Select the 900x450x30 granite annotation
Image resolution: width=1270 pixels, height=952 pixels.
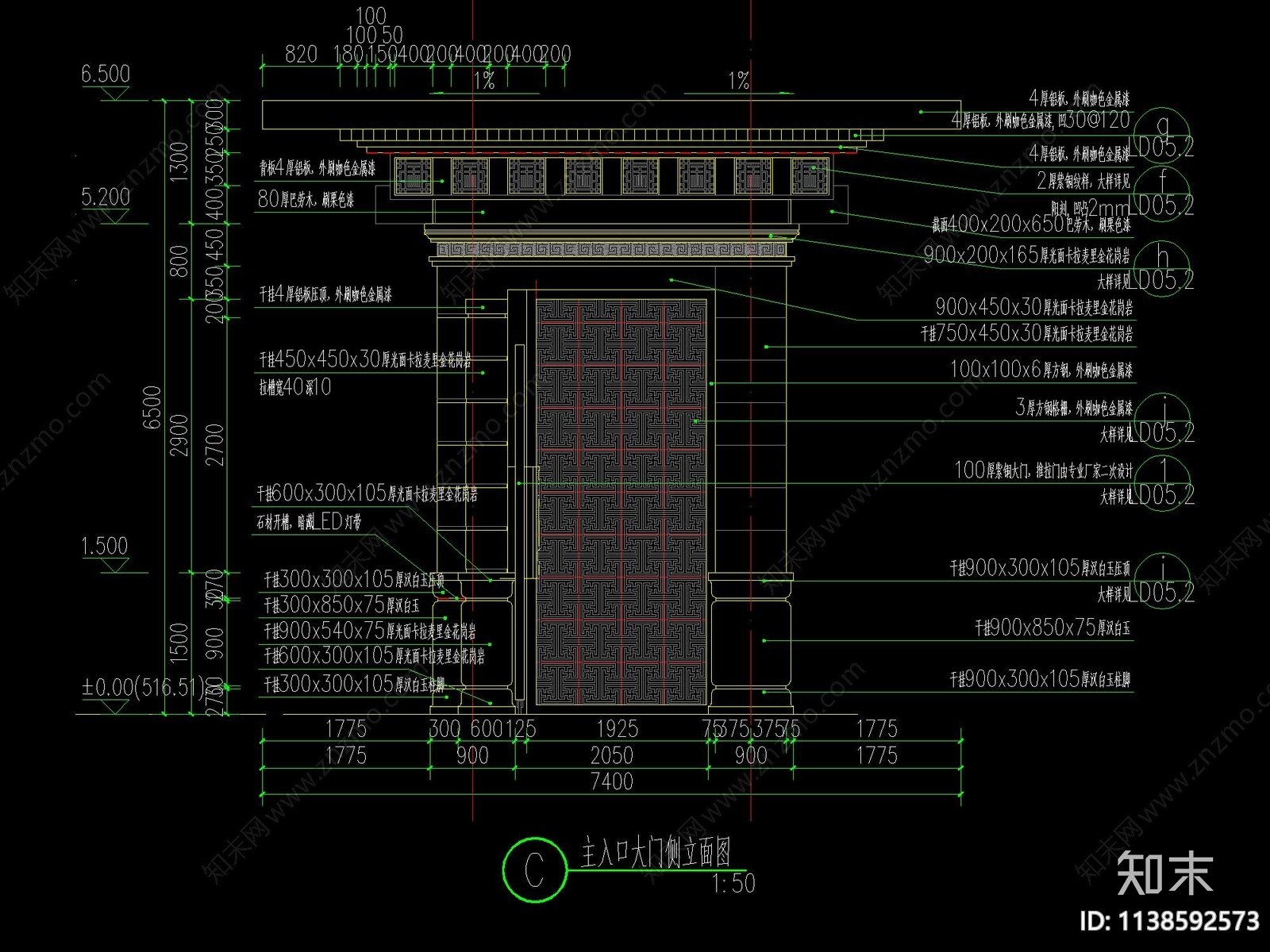coord(1034,306)
